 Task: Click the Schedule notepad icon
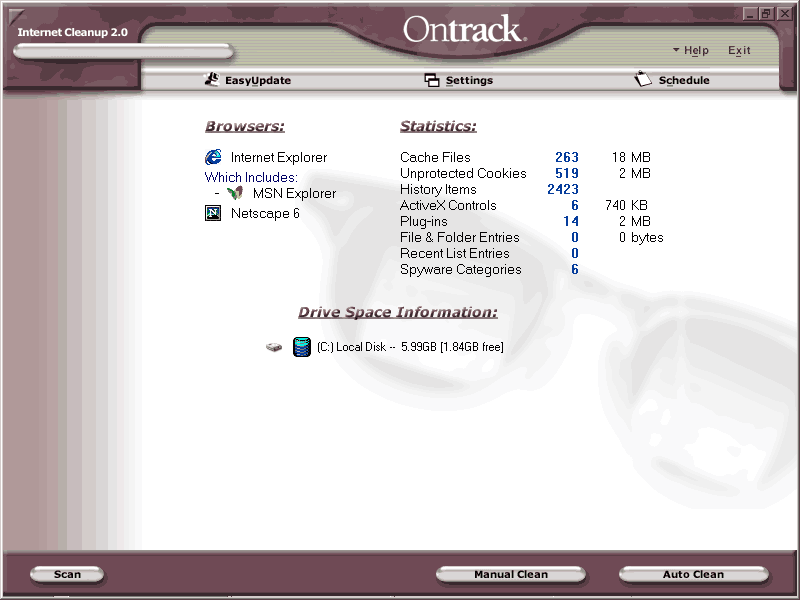pyautogui.click(x=643, y=80)
